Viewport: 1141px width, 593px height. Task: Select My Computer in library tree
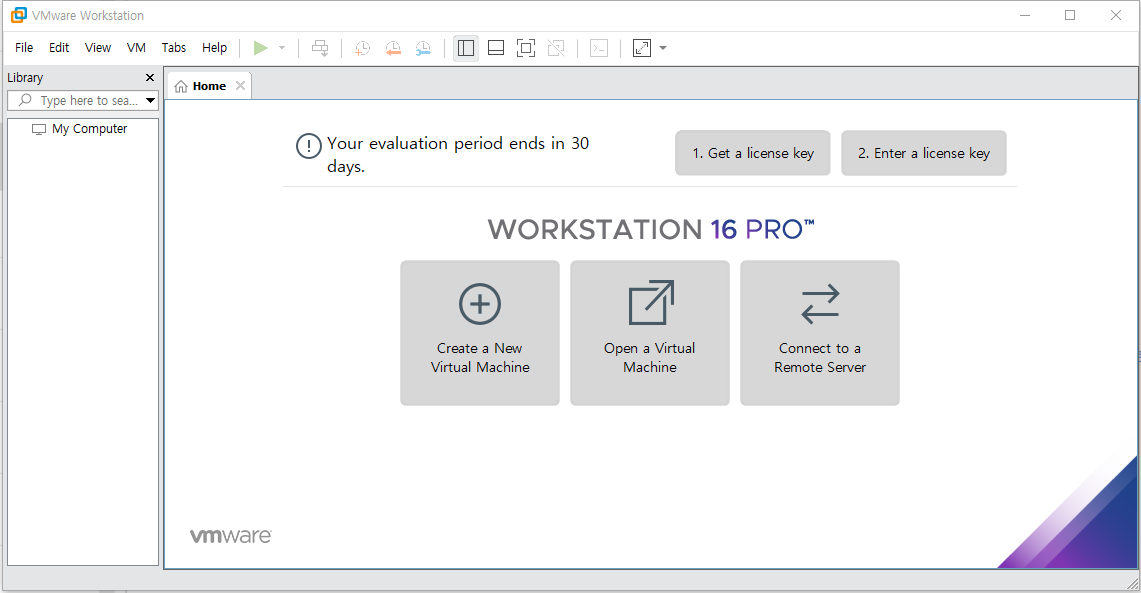[x=80, y=129]
